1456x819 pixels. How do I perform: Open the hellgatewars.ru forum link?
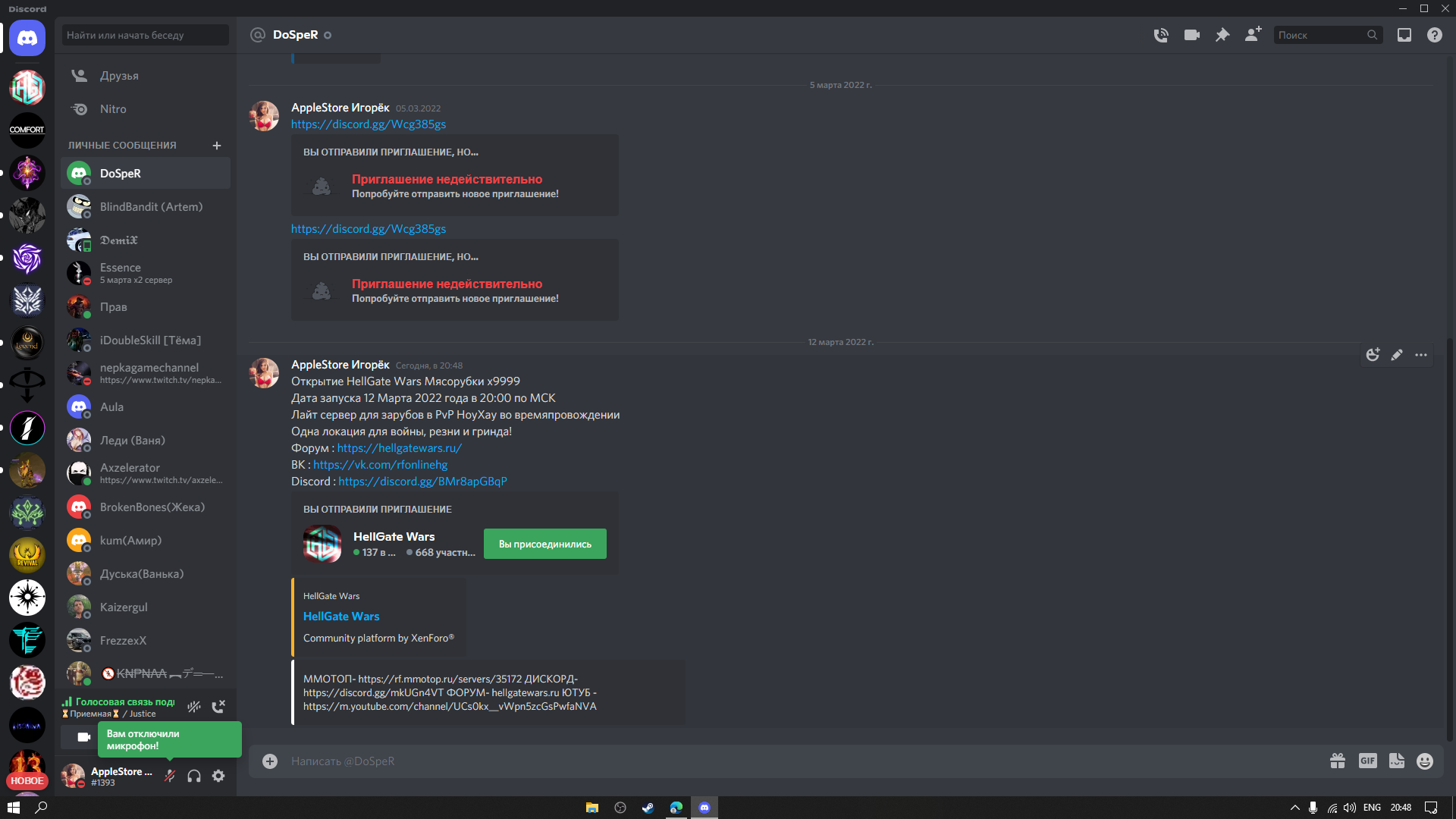399,448
